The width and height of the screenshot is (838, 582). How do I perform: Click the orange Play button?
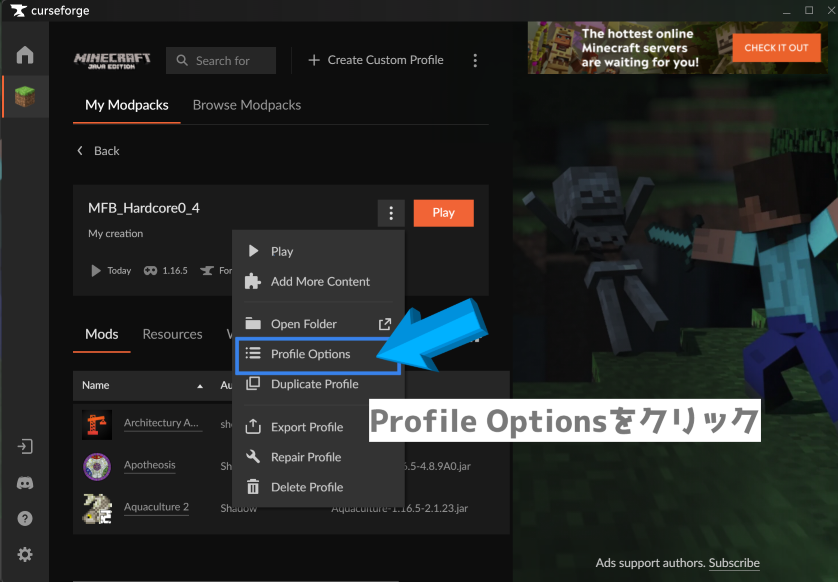pyautogui.click(x=444, y=213)
